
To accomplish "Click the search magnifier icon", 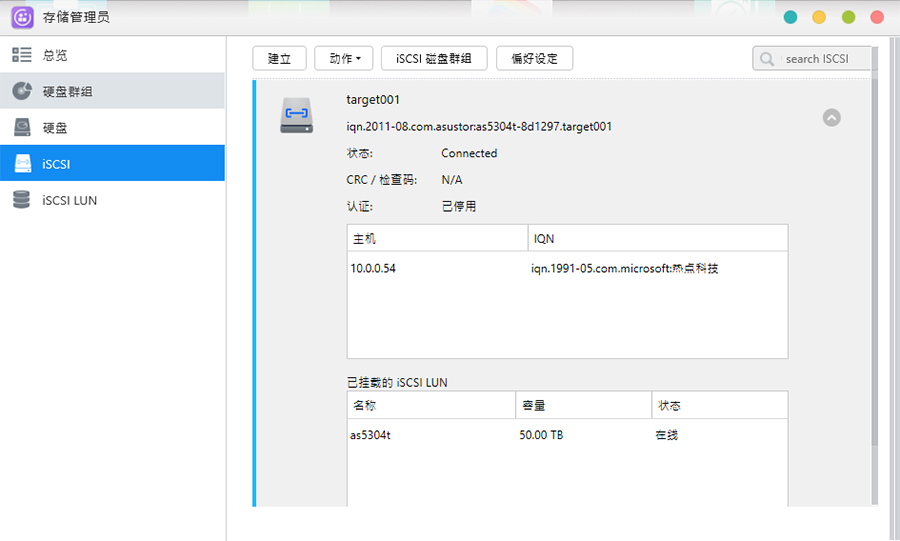I will tap(766, 59).
